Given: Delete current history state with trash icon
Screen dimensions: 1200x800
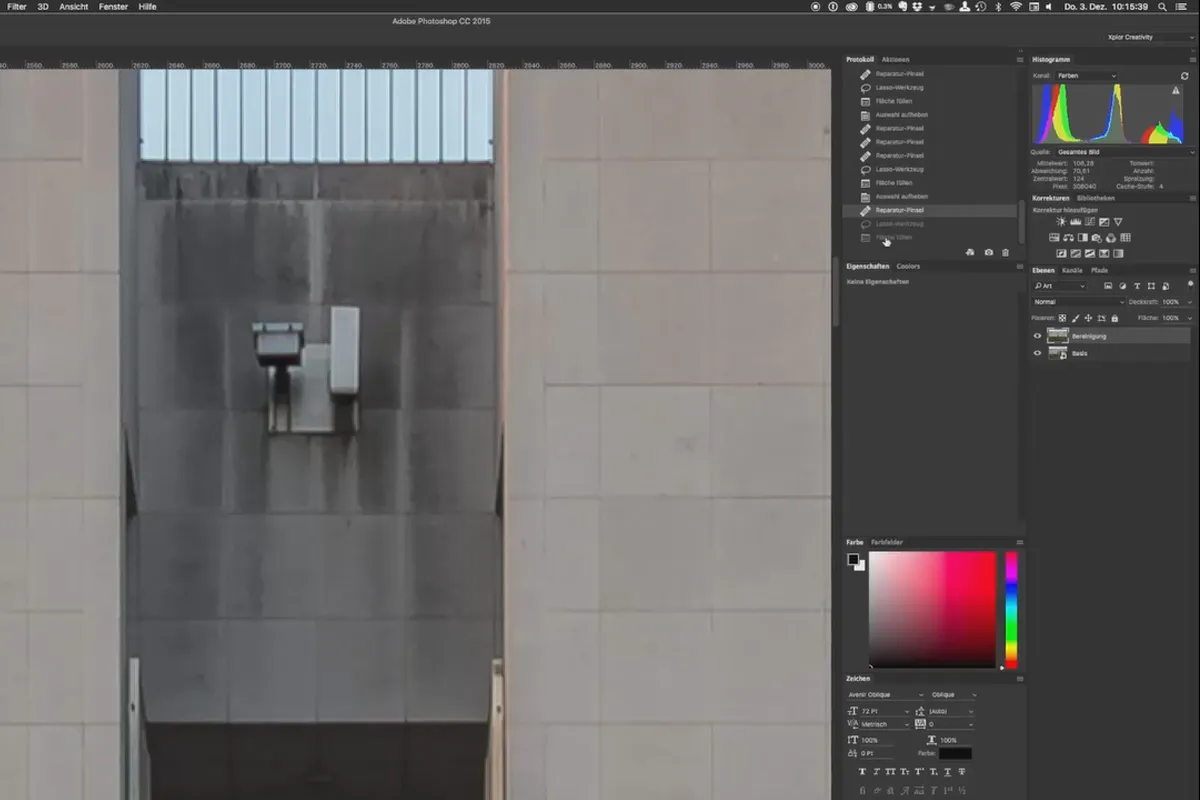Looking at the screenshot, I should coord(1006,253).
